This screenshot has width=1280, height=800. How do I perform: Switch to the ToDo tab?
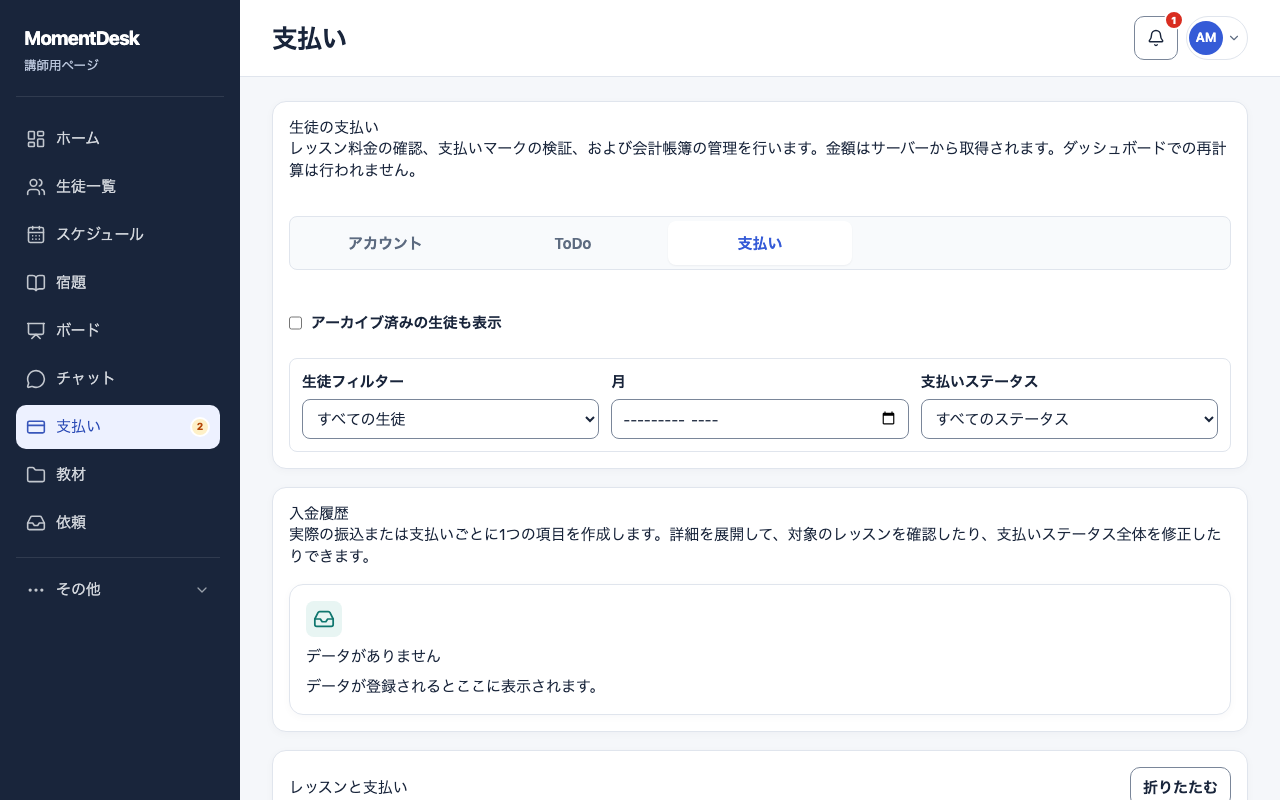(573, 243)
